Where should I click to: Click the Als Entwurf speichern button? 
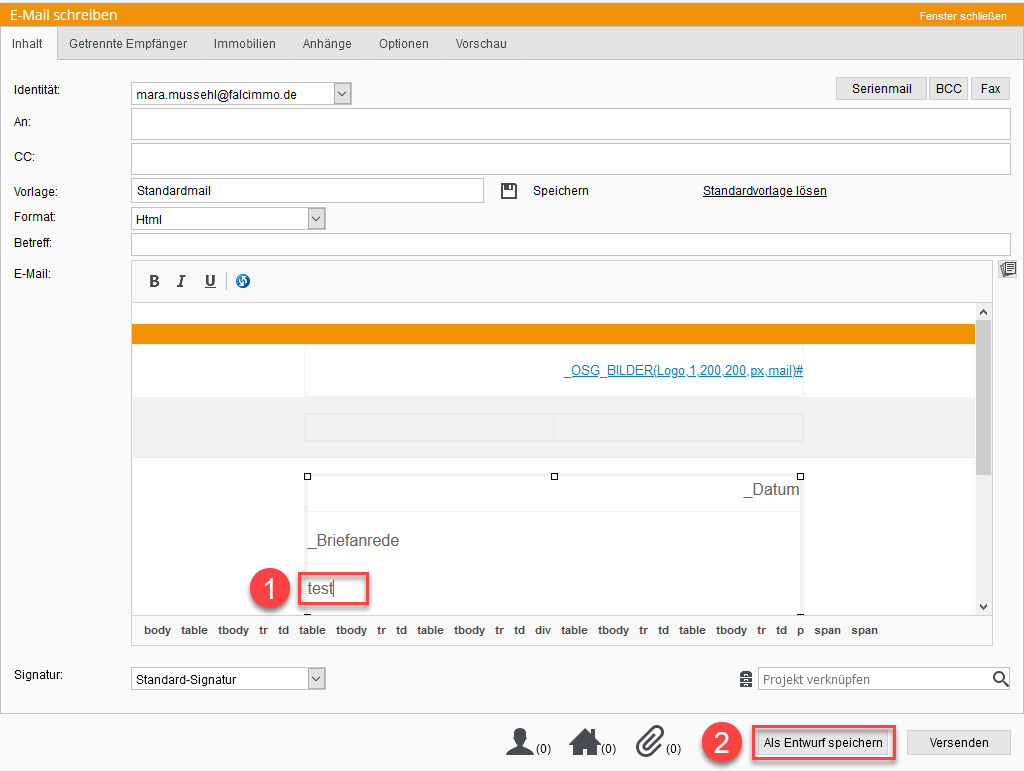(823, 743)
